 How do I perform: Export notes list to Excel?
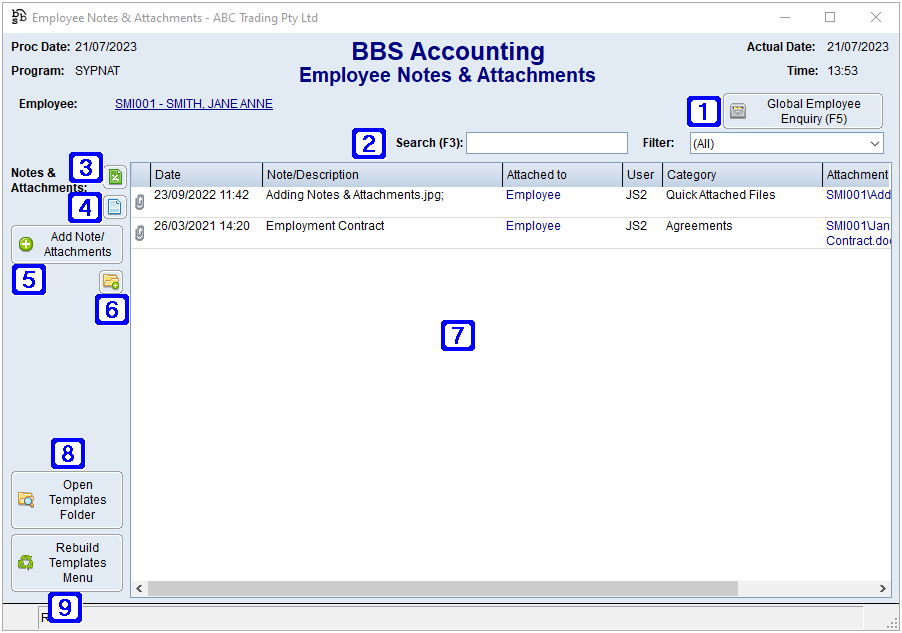coord(115,177)
